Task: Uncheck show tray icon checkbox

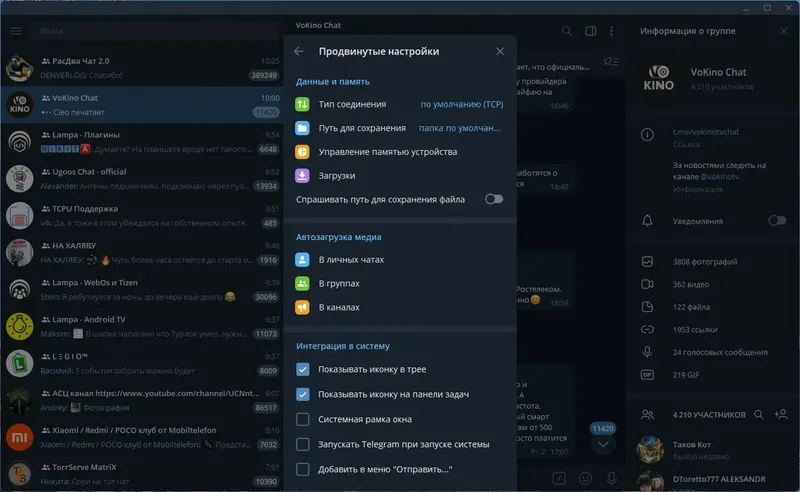Action: click(303, 369)
